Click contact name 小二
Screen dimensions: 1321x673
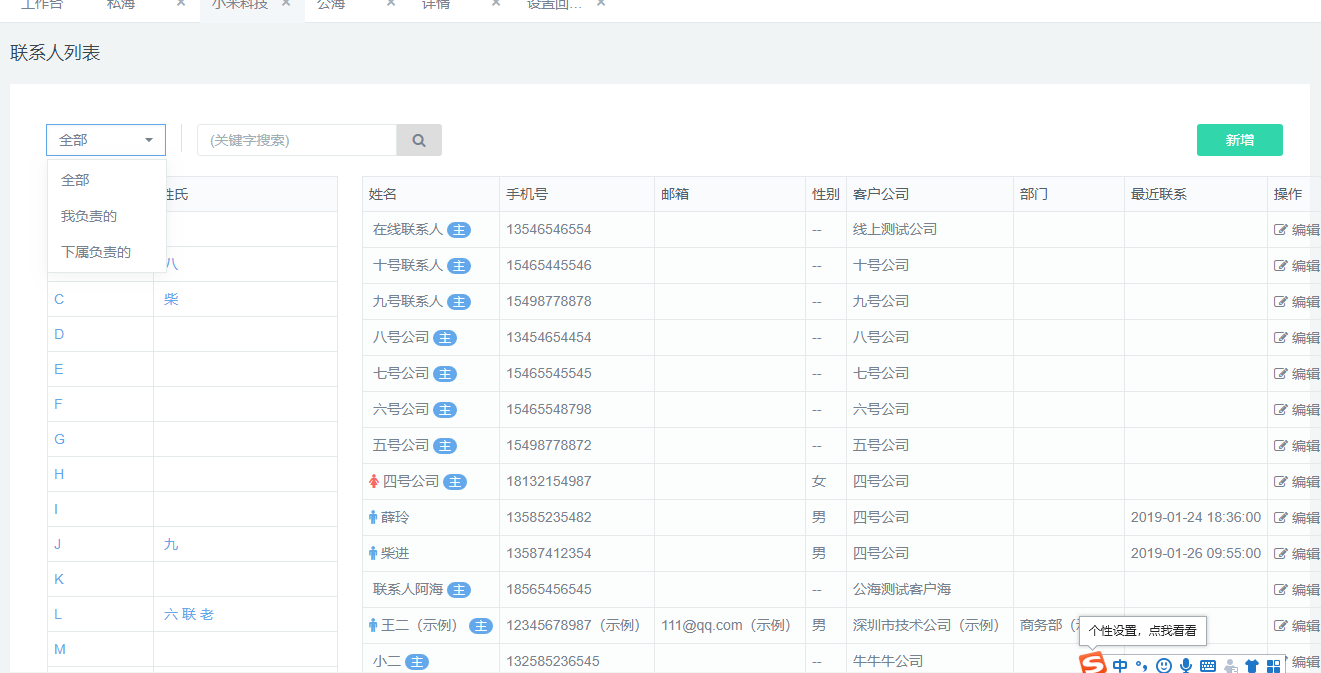(387, 661)
